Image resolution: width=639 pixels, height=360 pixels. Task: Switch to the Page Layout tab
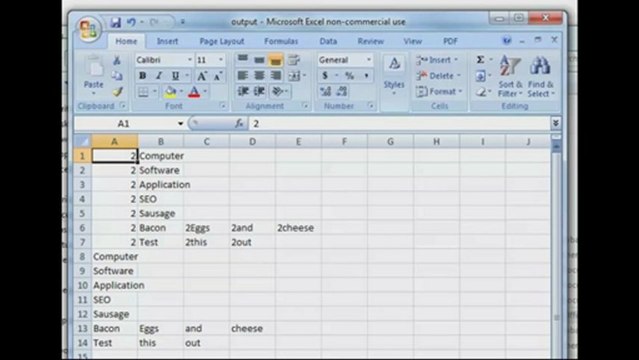(222, 41)
